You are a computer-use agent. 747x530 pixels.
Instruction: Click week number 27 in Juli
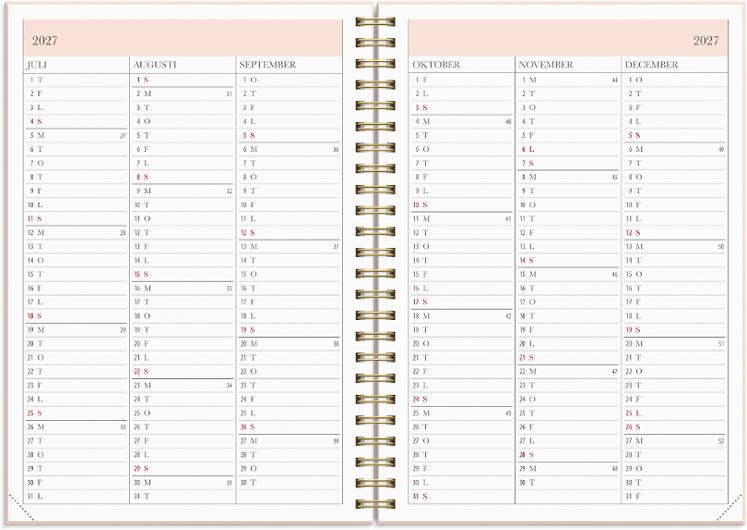click(122, 135)
